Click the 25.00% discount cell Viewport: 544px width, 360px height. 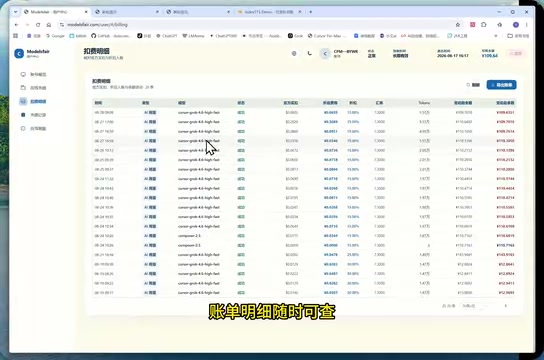(353, 255)
